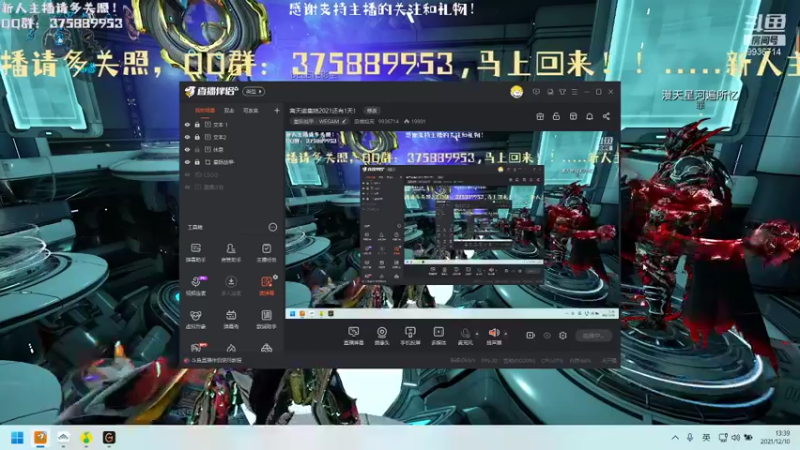Select the 文本1 source row name

coord(220,124)
